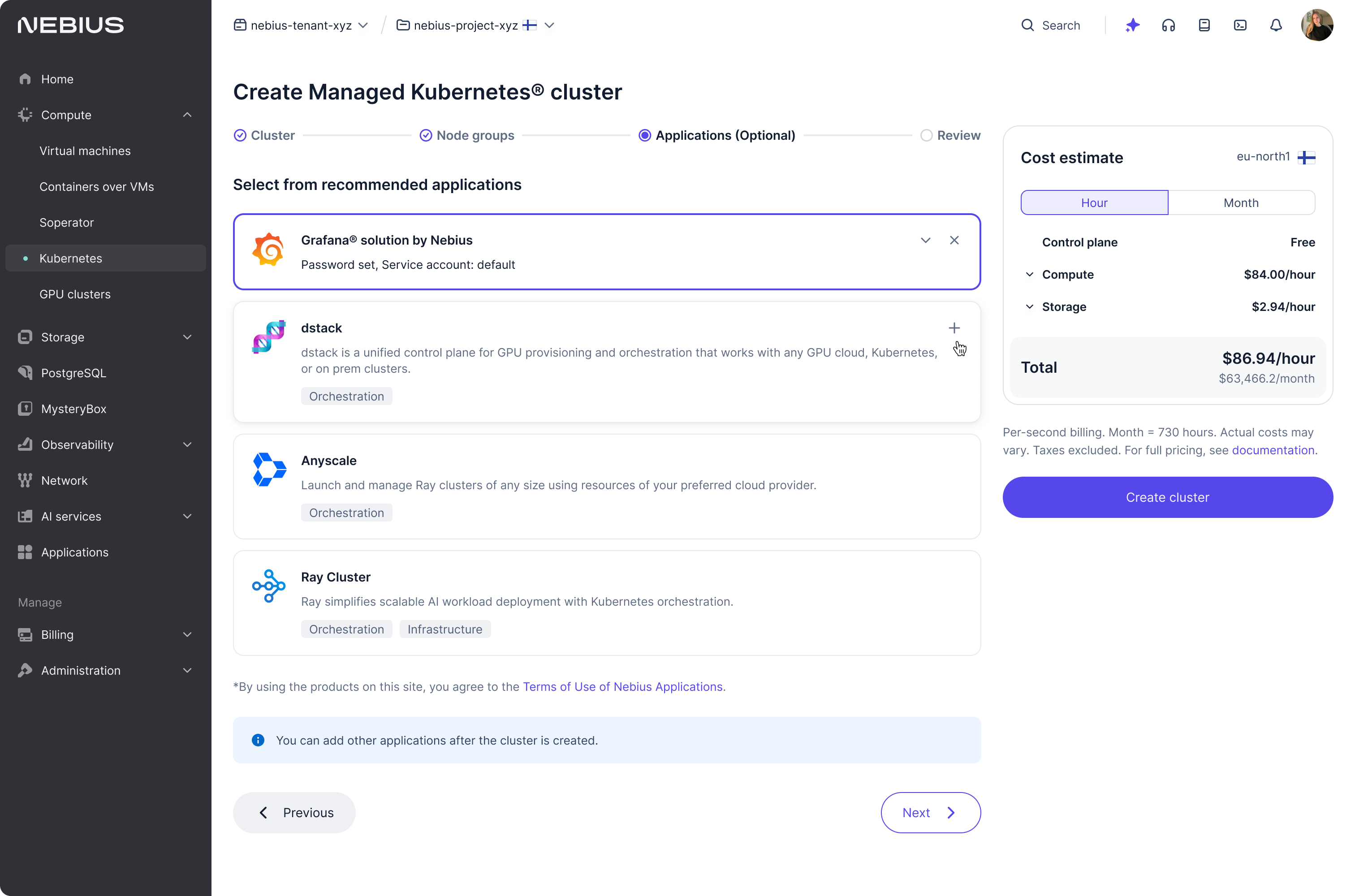Expand Storage cost breakdown
Image resolution: width=1355 pixels, height=896 pixels.
pos(1029,307)
